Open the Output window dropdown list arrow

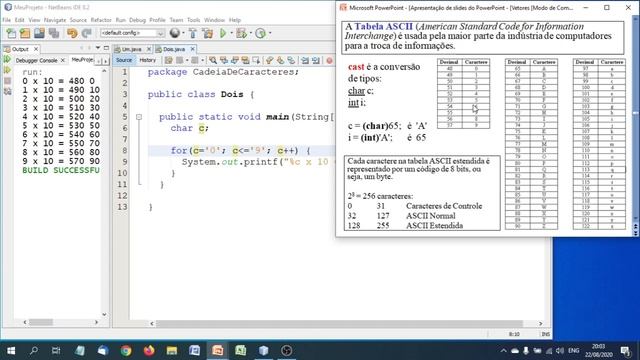98,48
